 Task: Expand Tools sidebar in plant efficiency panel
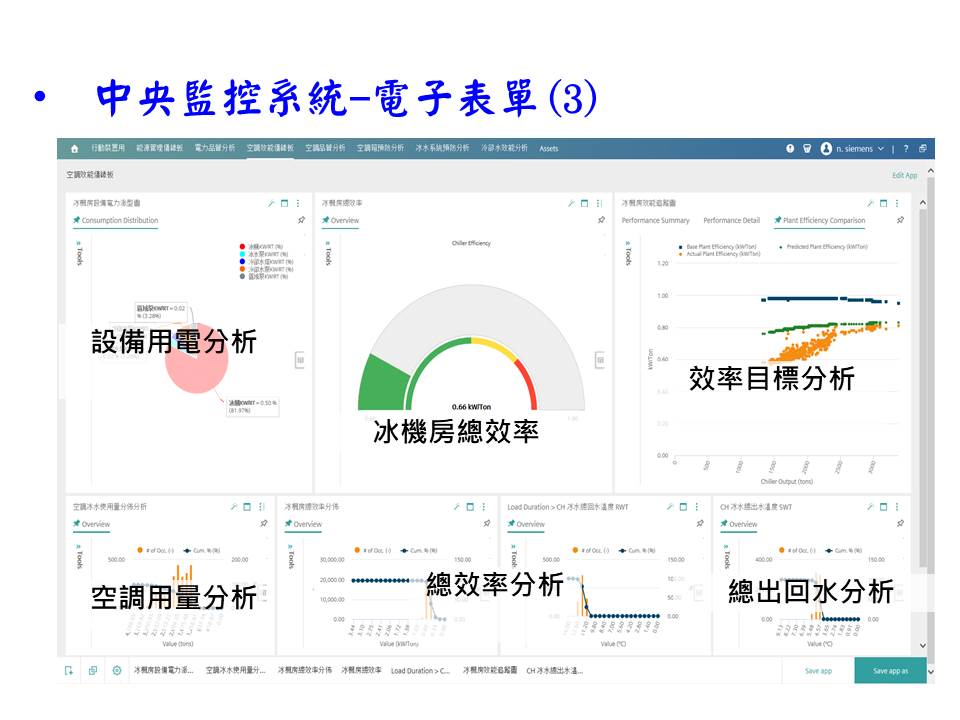628,253
